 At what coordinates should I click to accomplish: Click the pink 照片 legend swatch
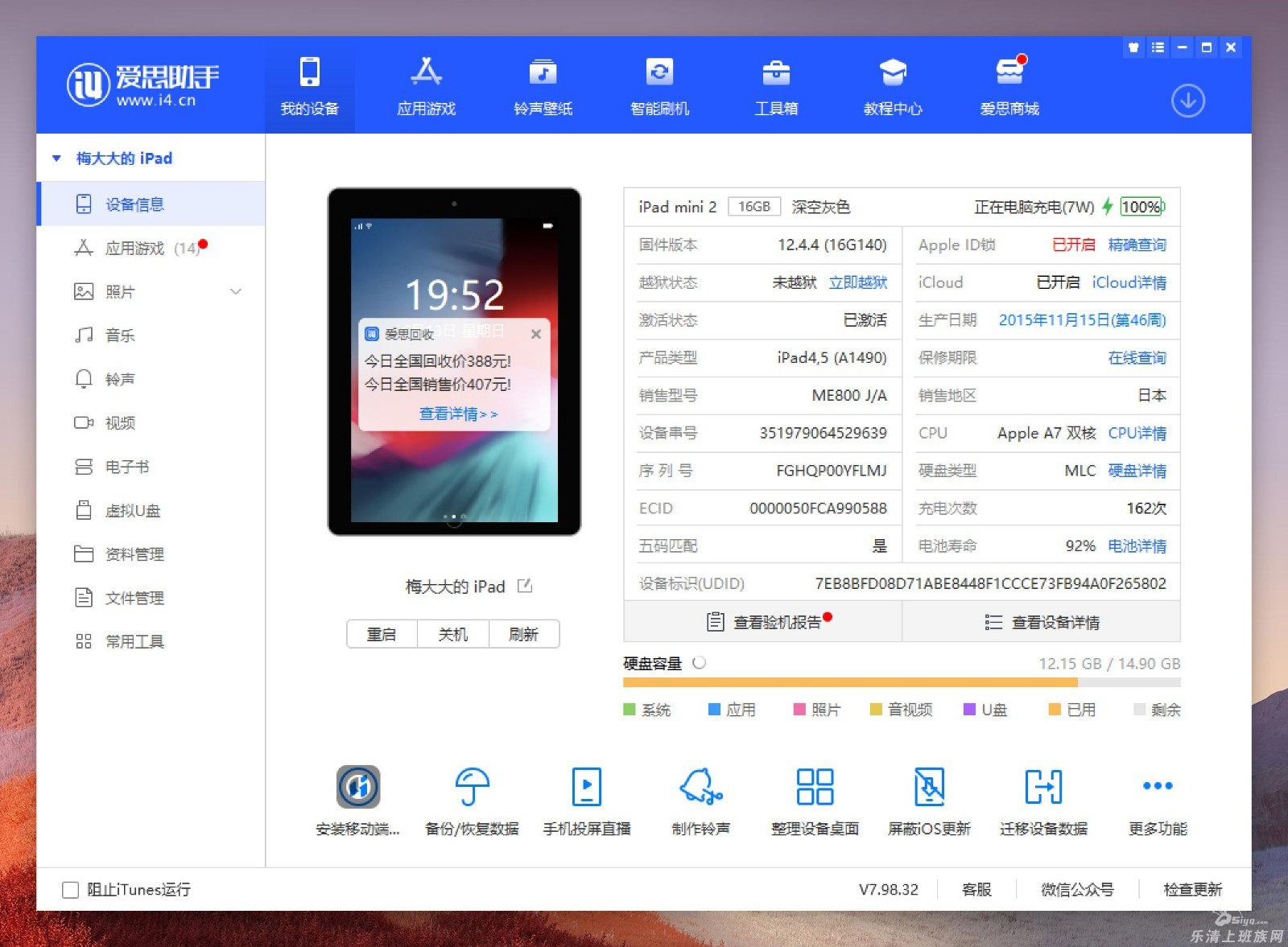tap(799, 710)
